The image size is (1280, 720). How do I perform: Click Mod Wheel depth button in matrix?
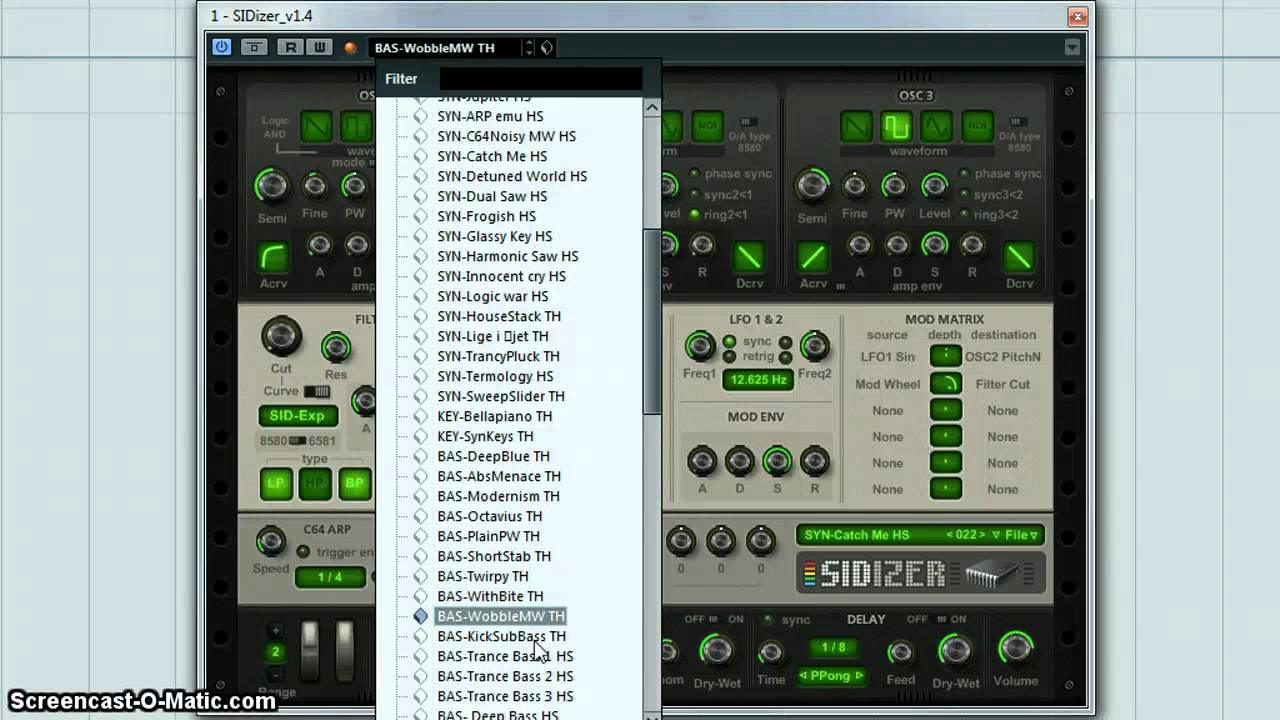(945, 384)
